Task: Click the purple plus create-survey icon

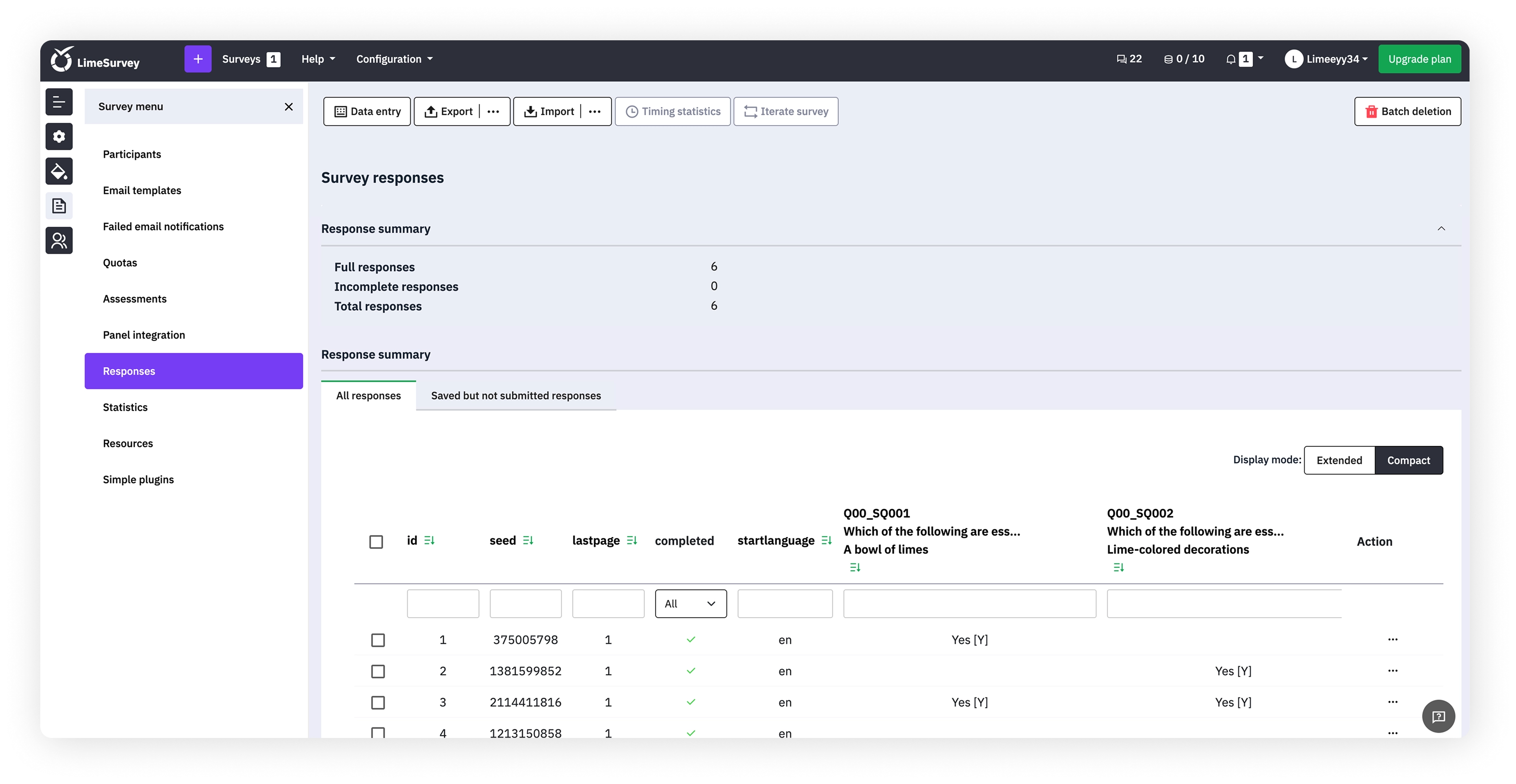Action: pos(198,59)
